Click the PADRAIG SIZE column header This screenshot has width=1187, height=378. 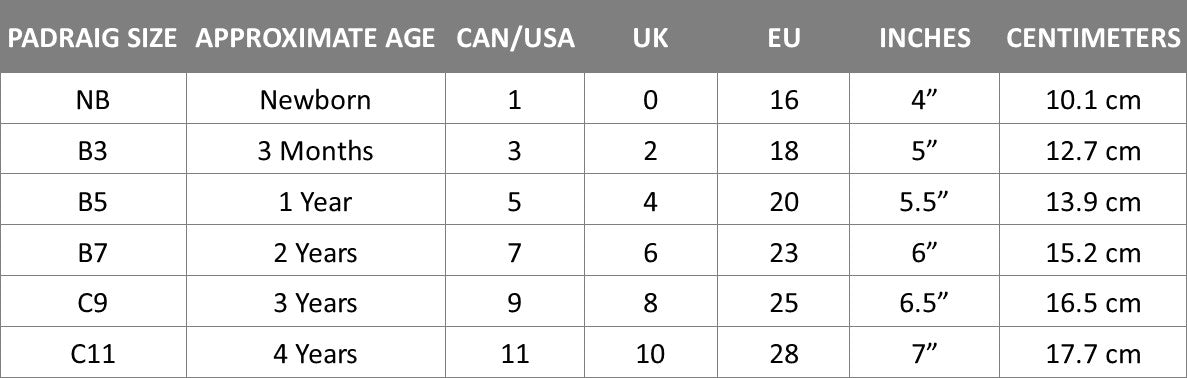92,38
